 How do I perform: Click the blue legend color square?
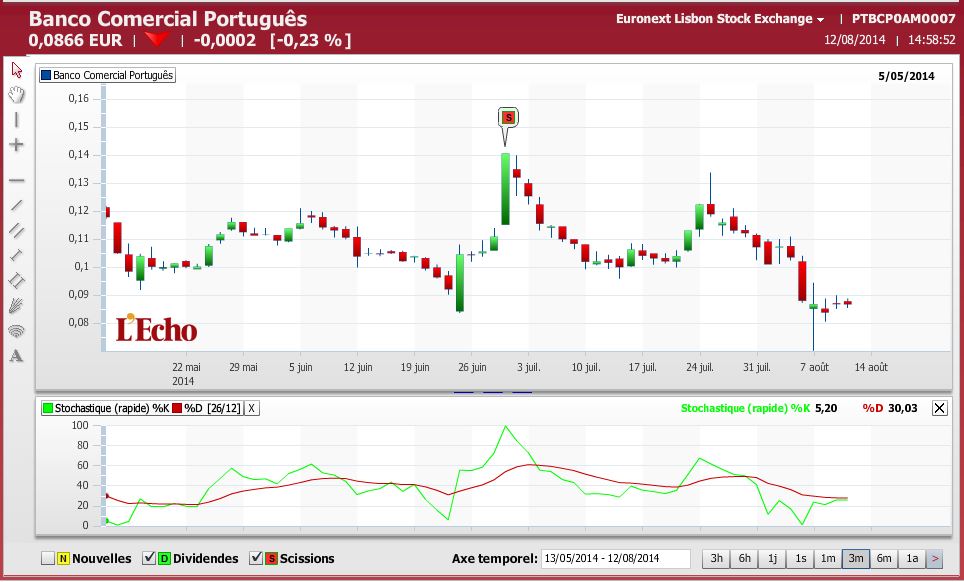(x=45, y=76)
